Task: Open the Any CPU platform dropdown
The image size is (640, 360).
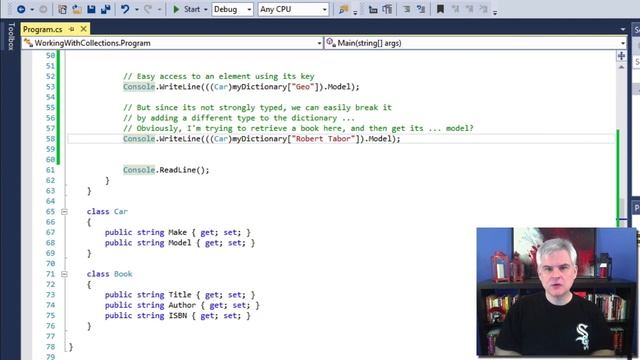Action: click(293, 9)
